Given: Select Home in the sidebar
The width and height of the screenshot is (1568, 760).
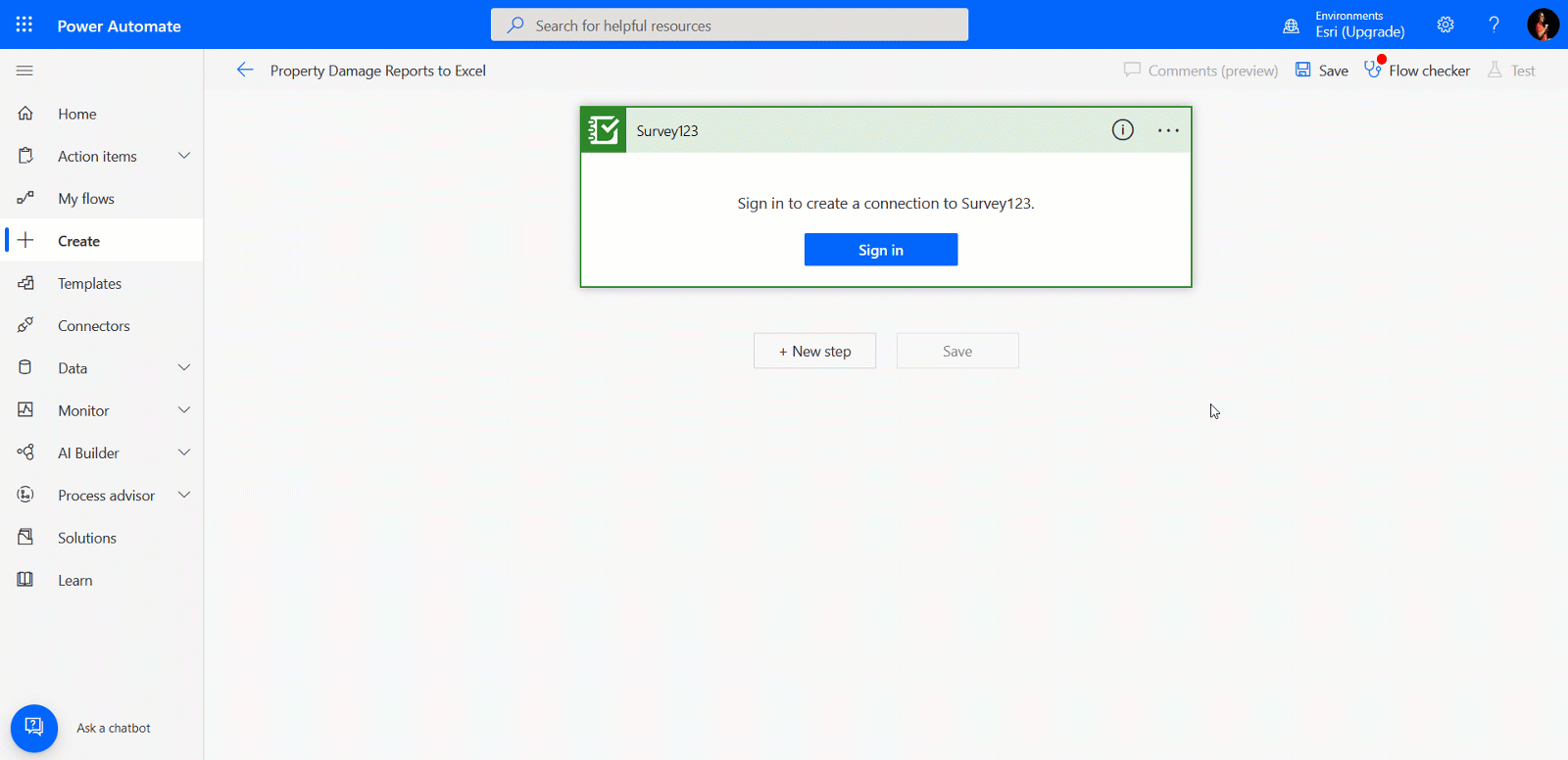Looking at the screenshot, I should [x=102, y=114].
